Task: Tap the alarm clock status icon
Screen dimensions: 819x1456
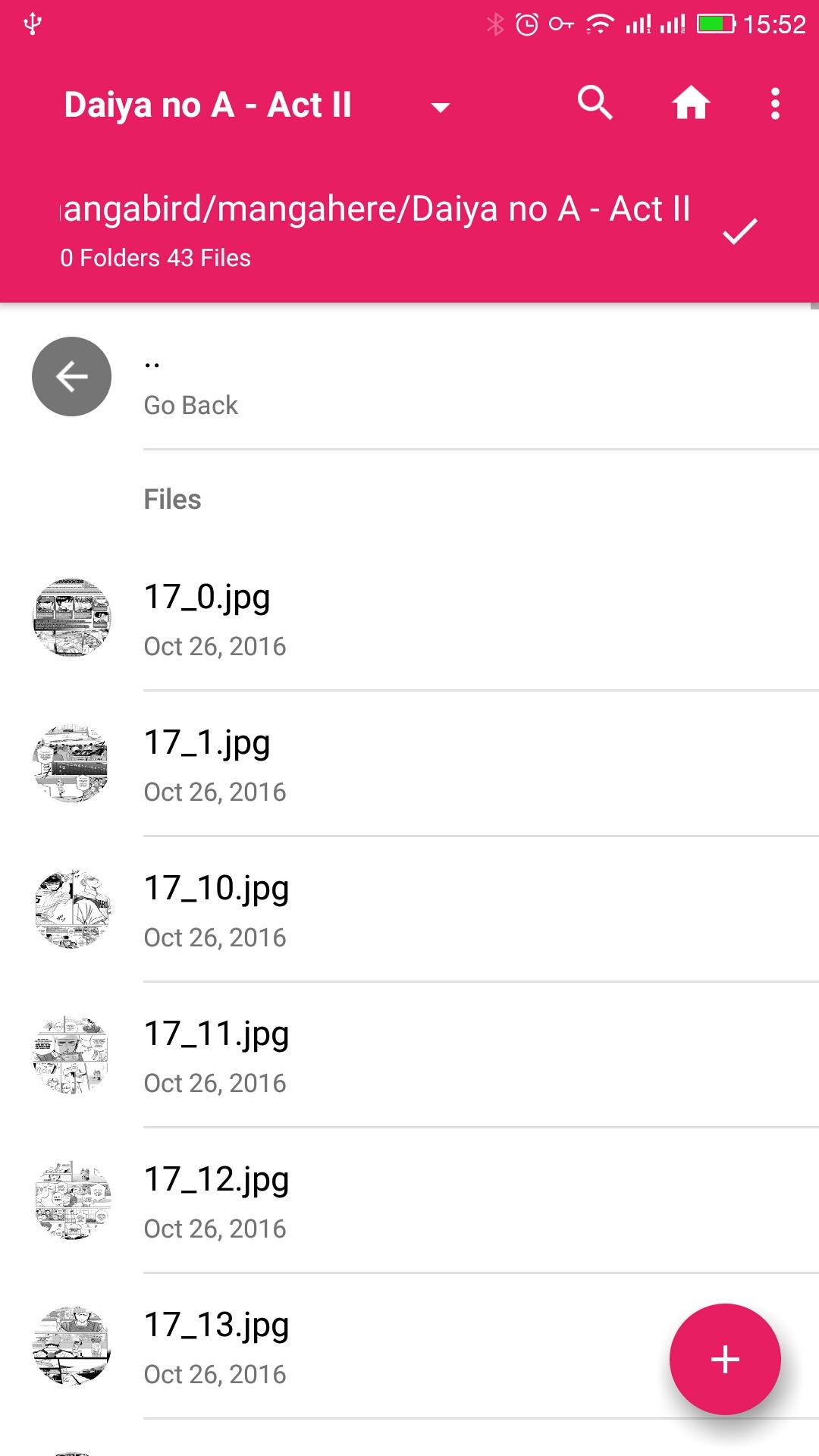Action: (x=526, y=24)
